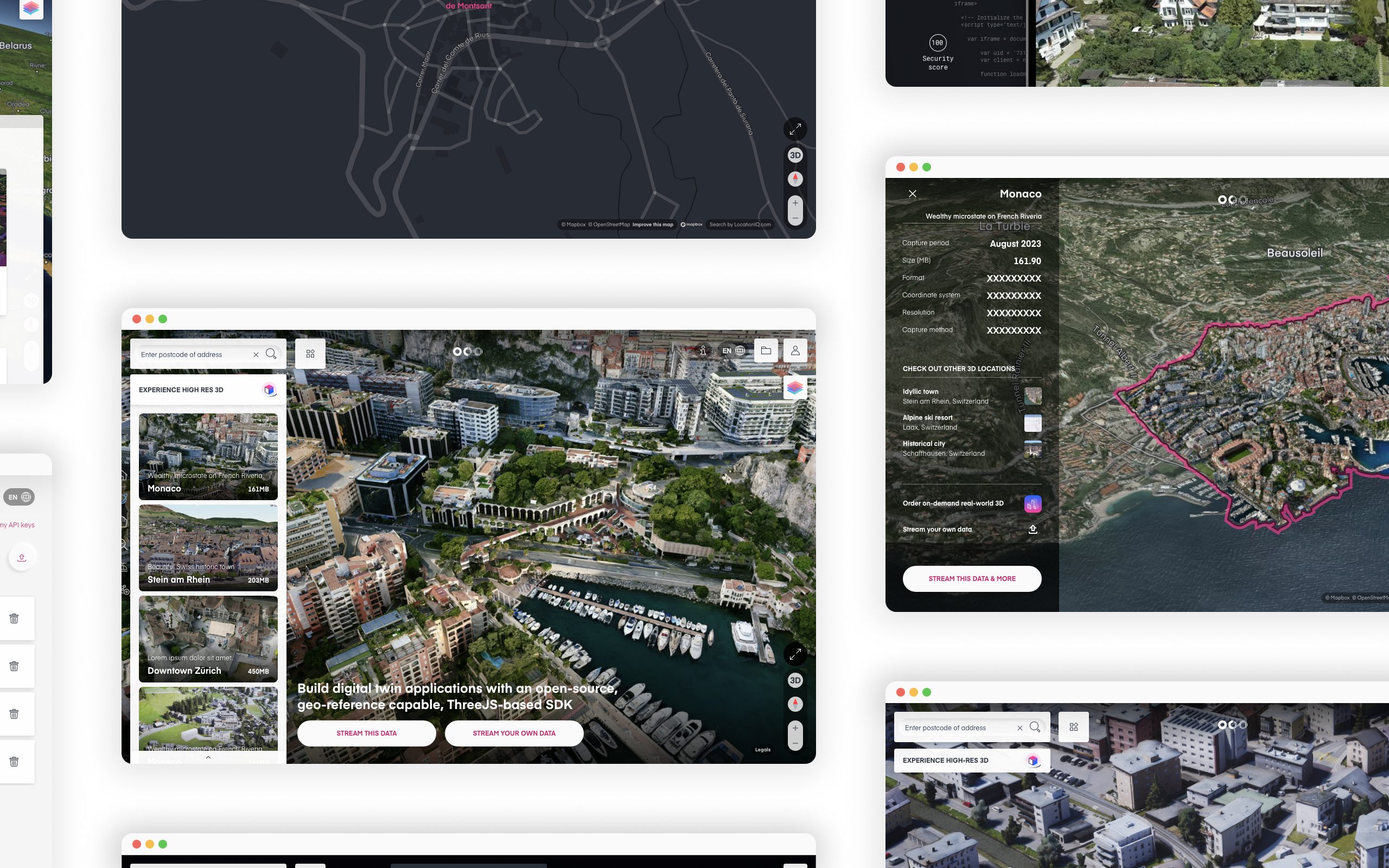Collapse the location list with the chevron up
The width and height of the screenshot is (1389, 868).
(x=208, y=757)
